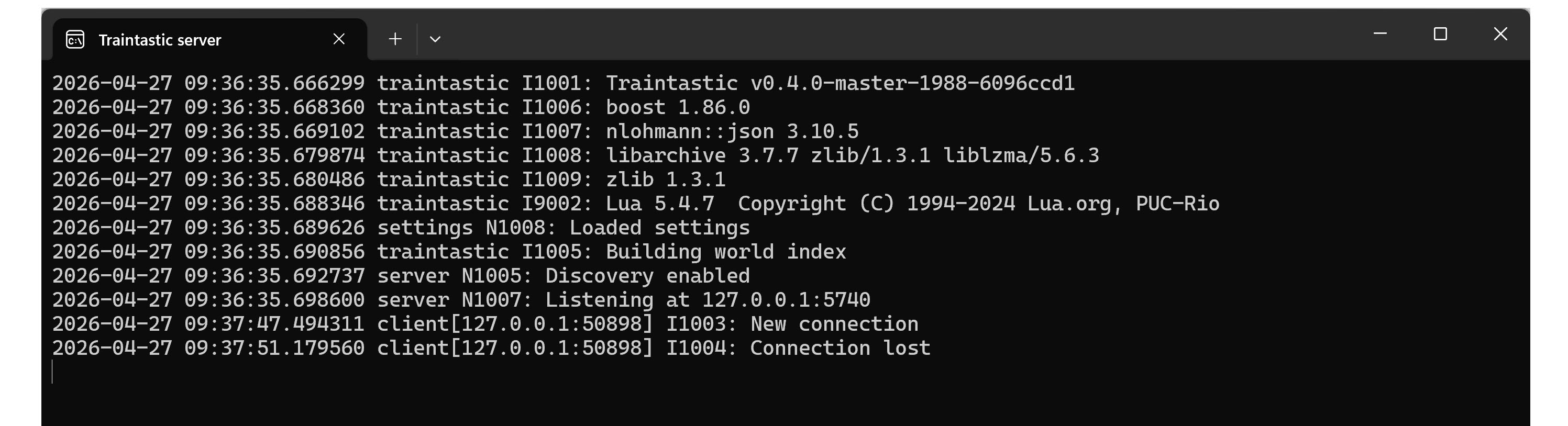The height and width of the screenshot is (426, 1568).
Task: Click the boost 1.86.0 log line
Action: (401, 107)
